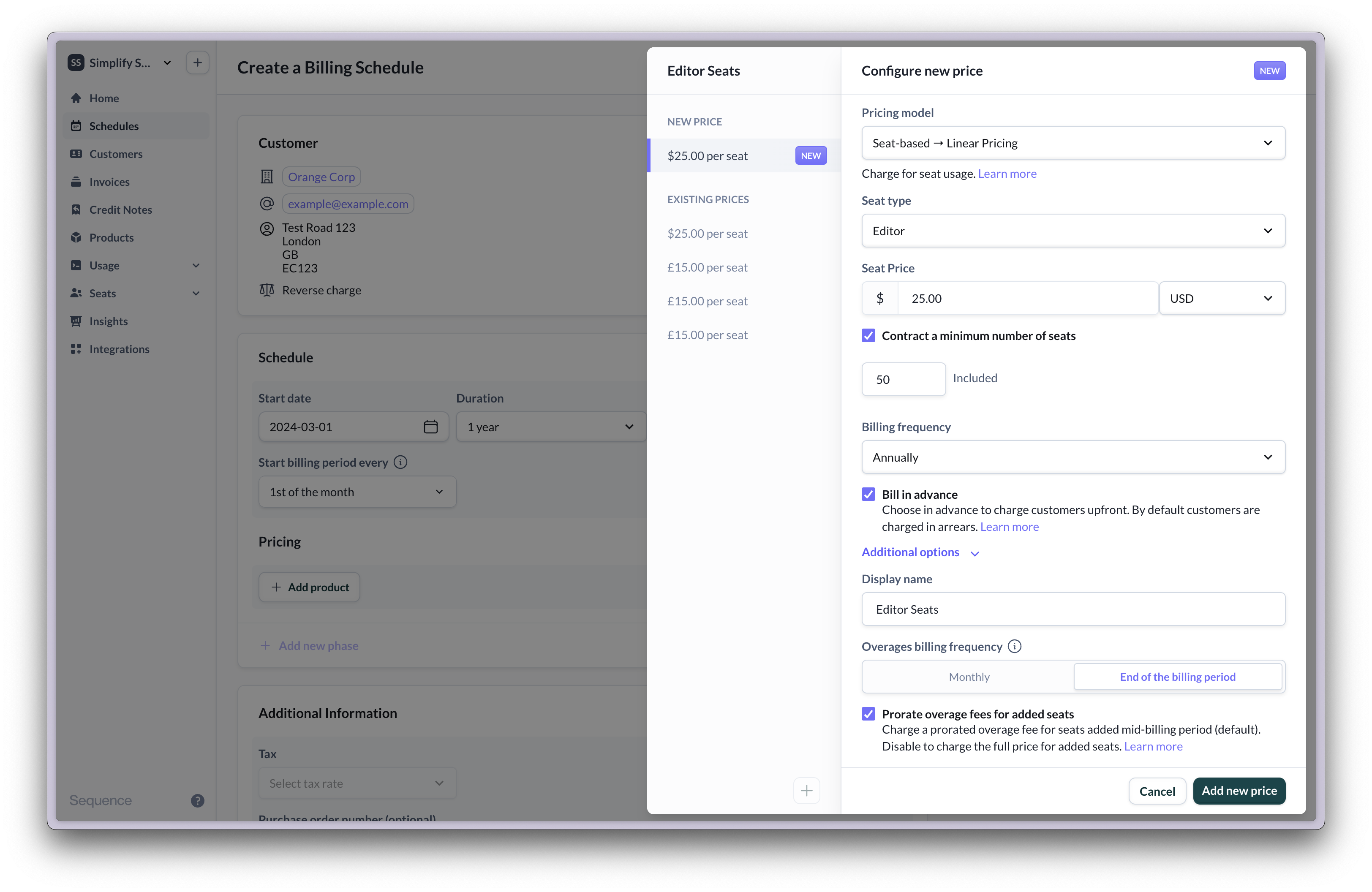Select the Customers icon in the sidebar
Image resolution: width=1372 pixels, height=892 pixels.
[77, 154]
